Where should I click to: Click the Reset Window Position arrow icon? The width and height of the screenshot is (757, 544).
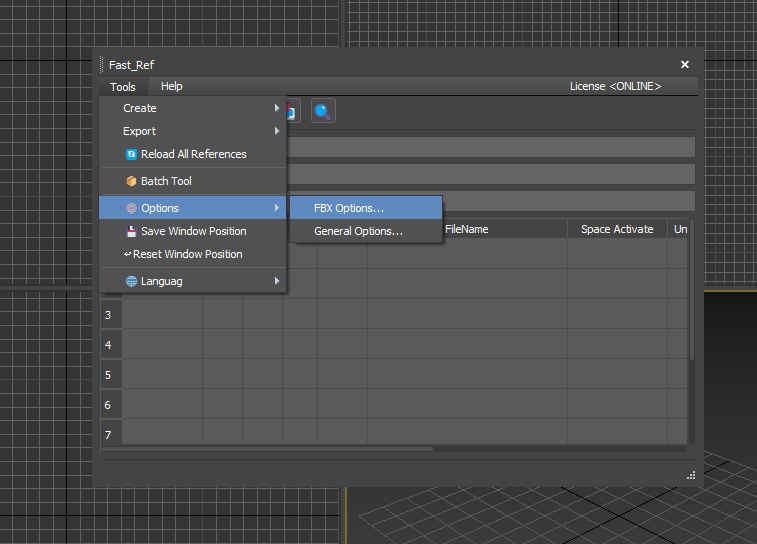128,254
